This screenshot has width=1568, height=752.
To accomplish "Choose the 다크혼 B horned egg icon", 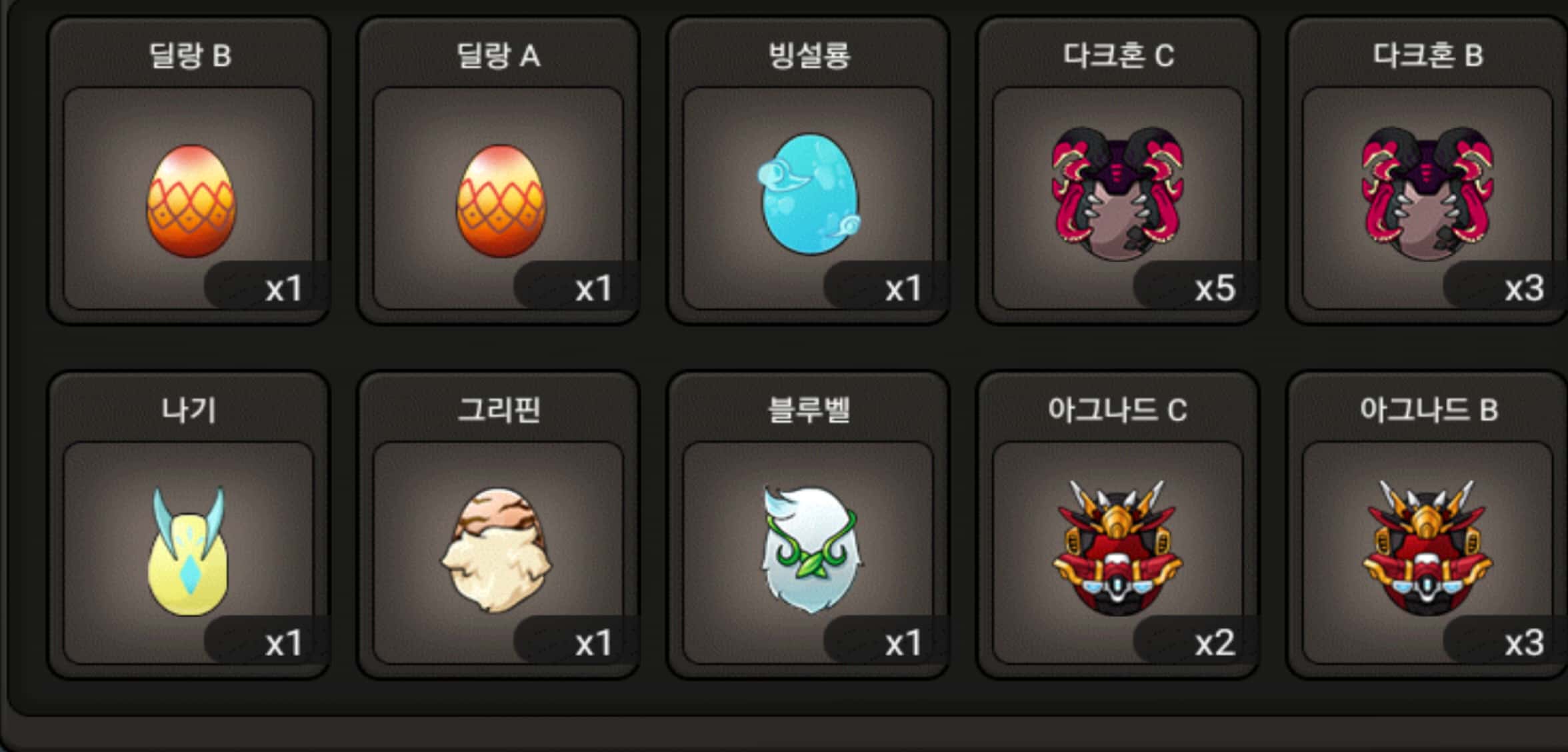I will pyautogui.click(x=1427, y=193).
